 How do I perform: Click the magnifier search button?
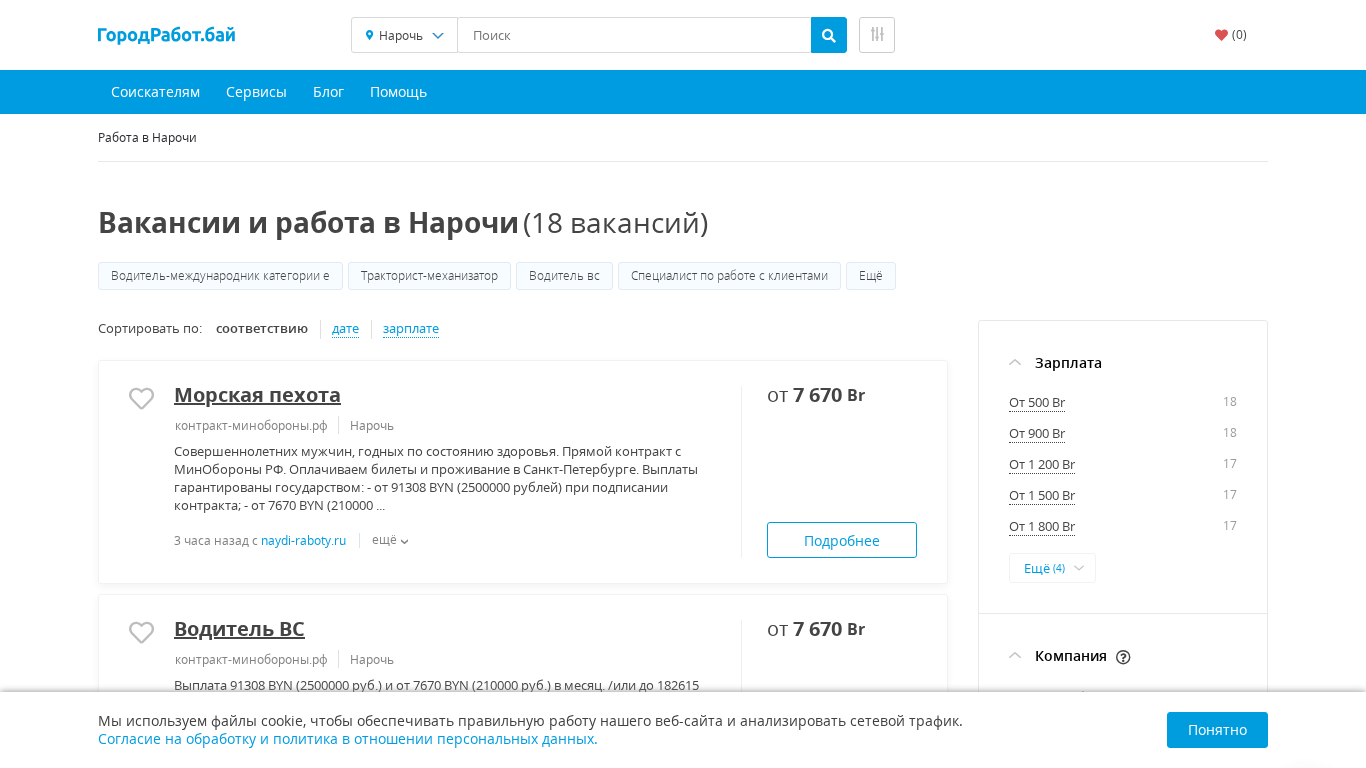(828, 35)
